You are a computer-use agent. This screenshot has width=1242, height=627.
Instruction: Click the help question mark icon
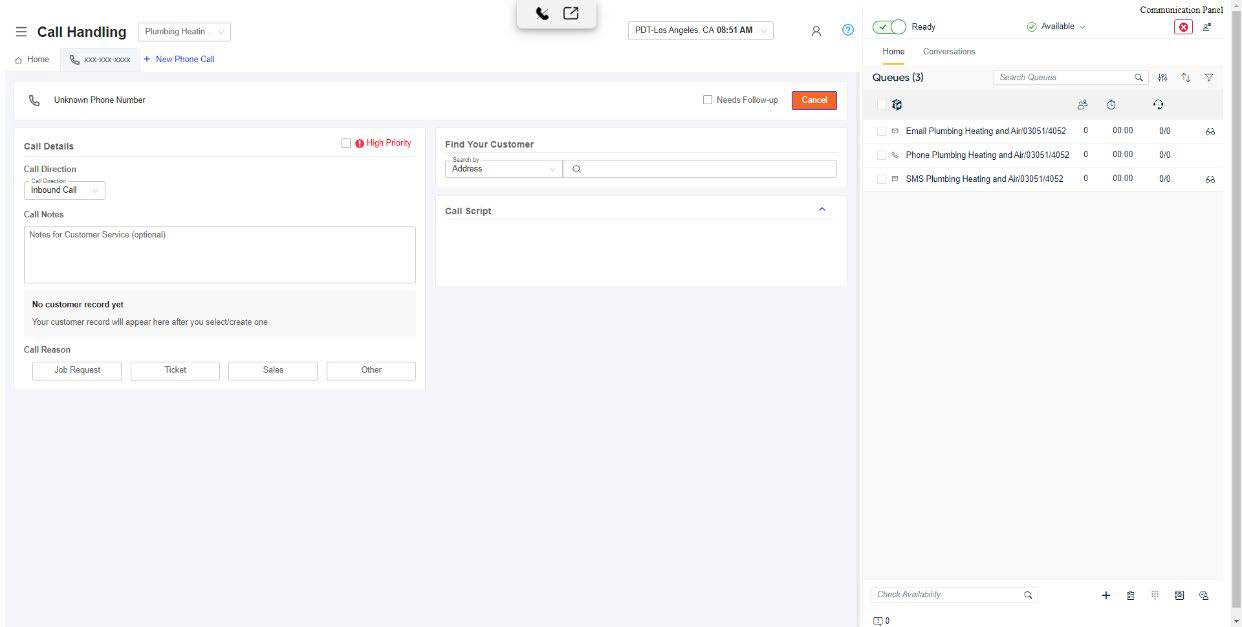[x=848, y=30]
